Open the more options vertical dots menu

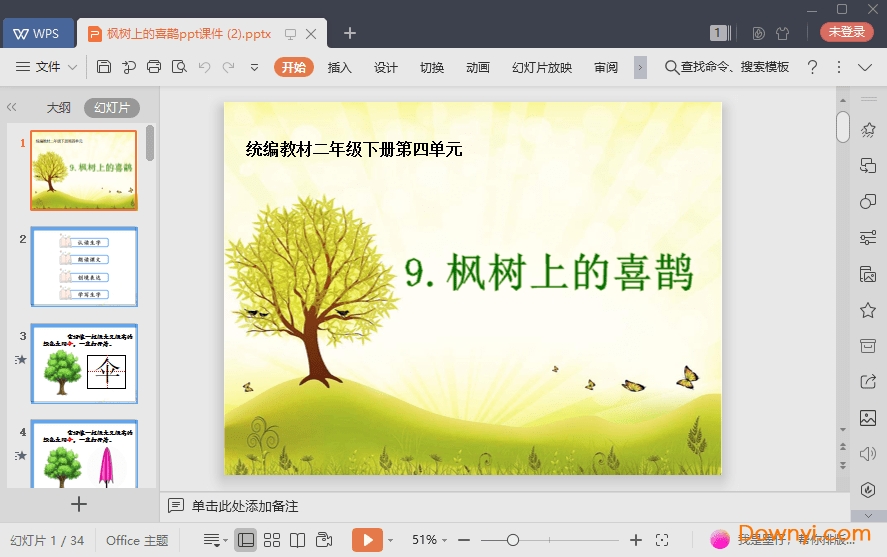click(839, 67)
